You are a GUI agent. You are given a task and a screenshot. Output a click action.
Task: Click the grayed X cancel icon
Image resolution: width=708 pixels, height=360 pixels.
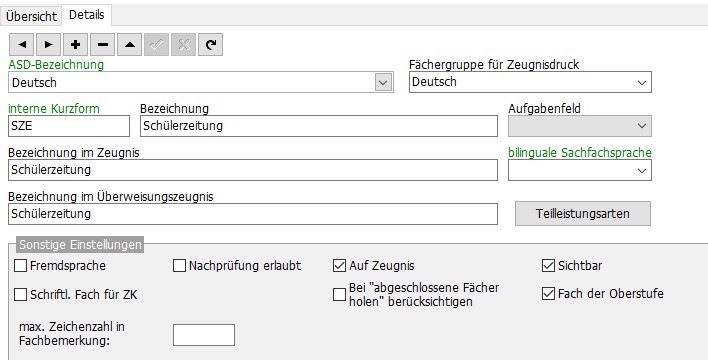click(x=183, y=45)
